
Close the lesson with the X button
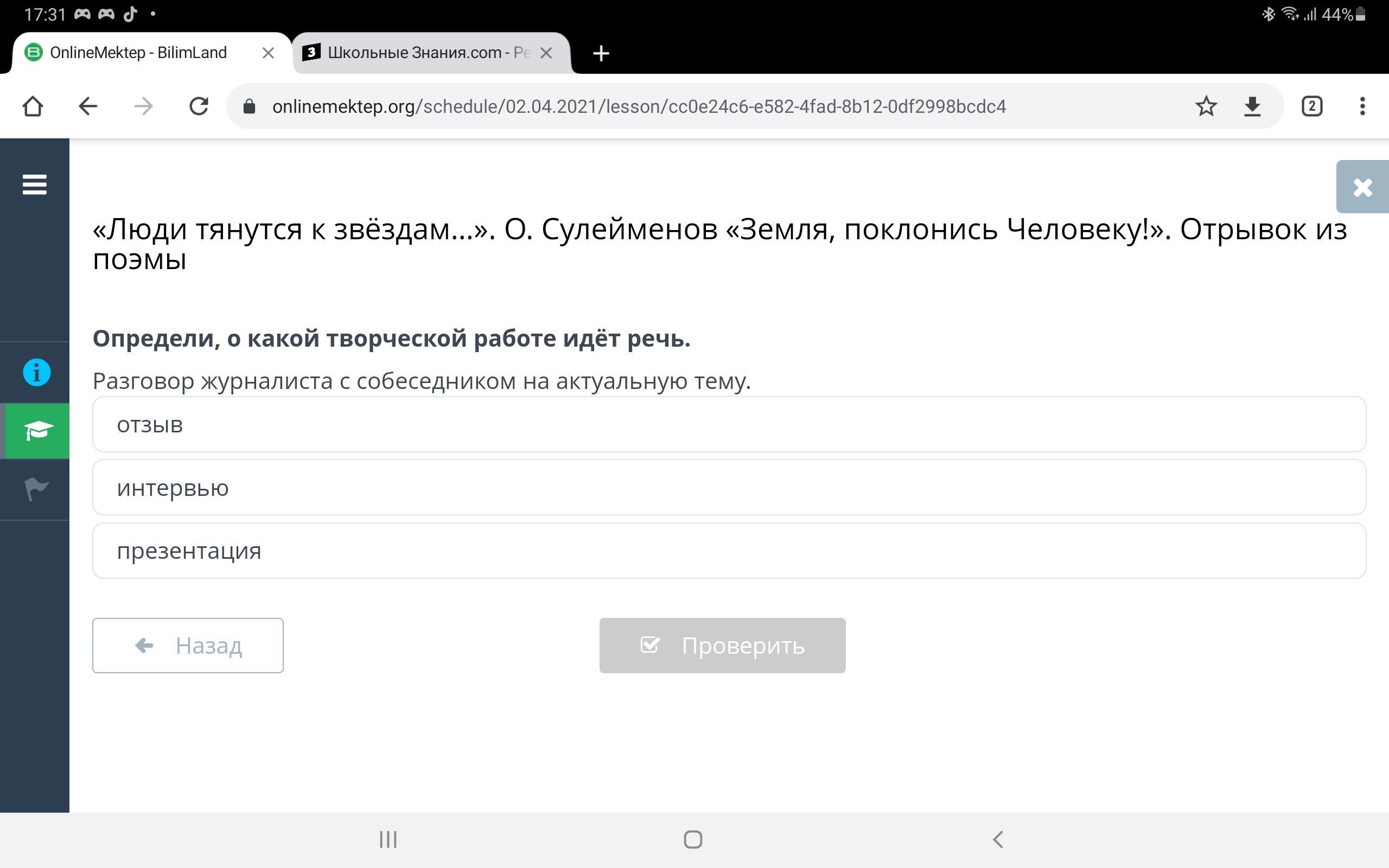pyautogui.click(x=1362, y=187)
